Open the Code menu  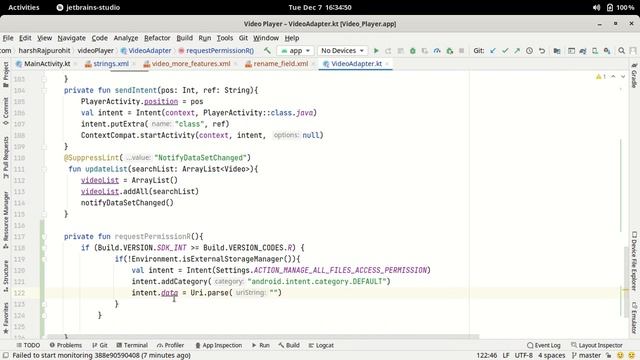(100, 38)
